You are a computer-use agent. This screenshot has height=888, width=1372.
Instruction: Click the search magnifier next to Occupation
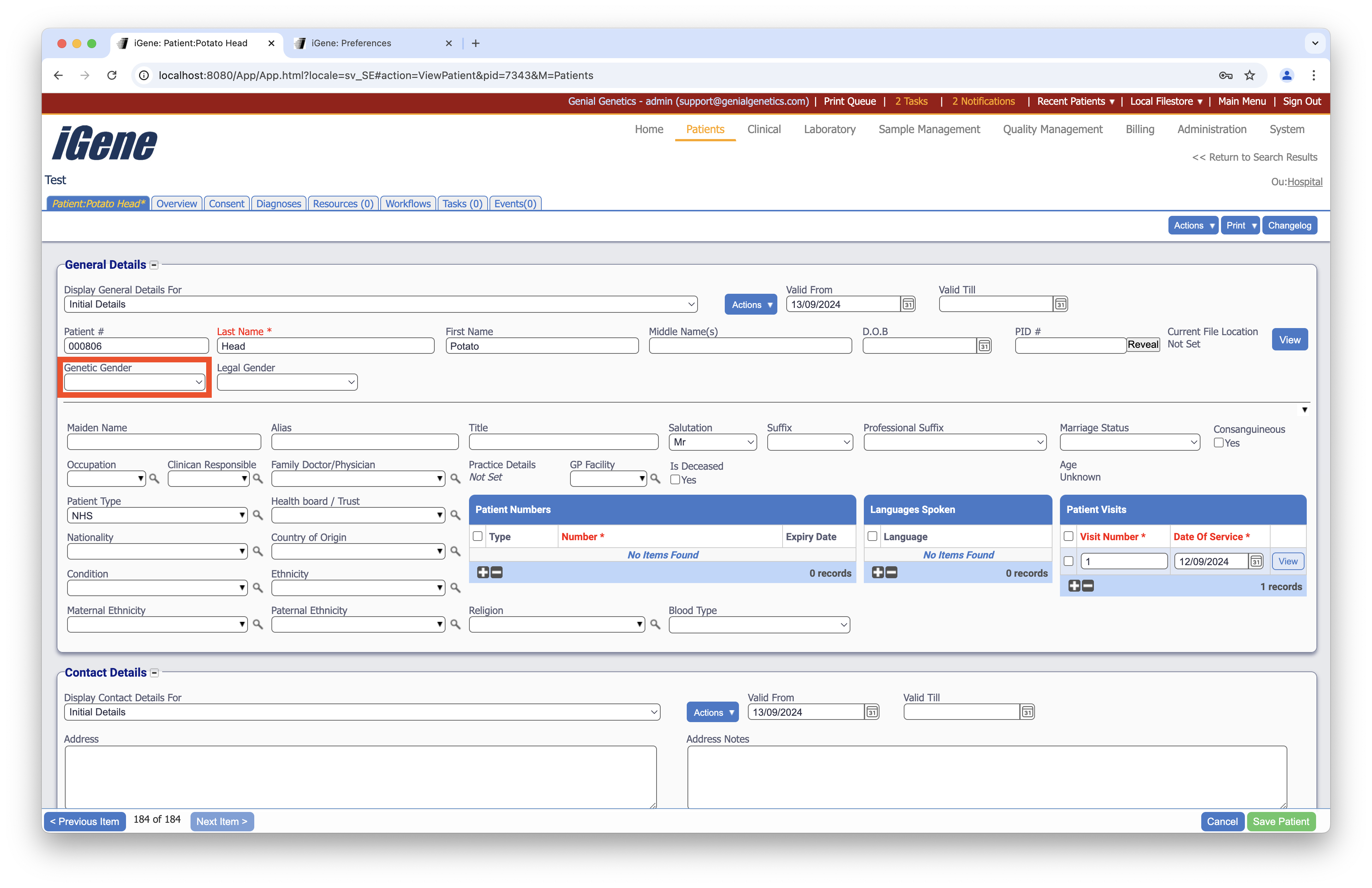(x=154, y=478)
